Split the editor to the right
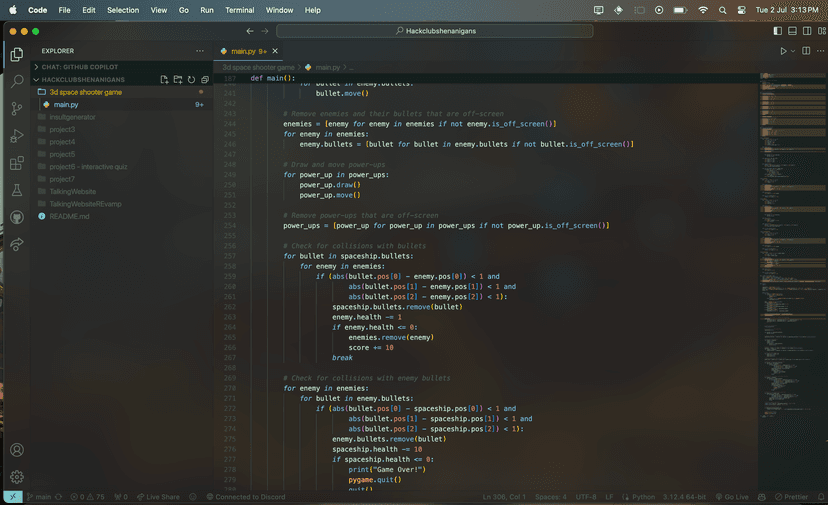The image size is (828, 505). [x=805, y=51]
